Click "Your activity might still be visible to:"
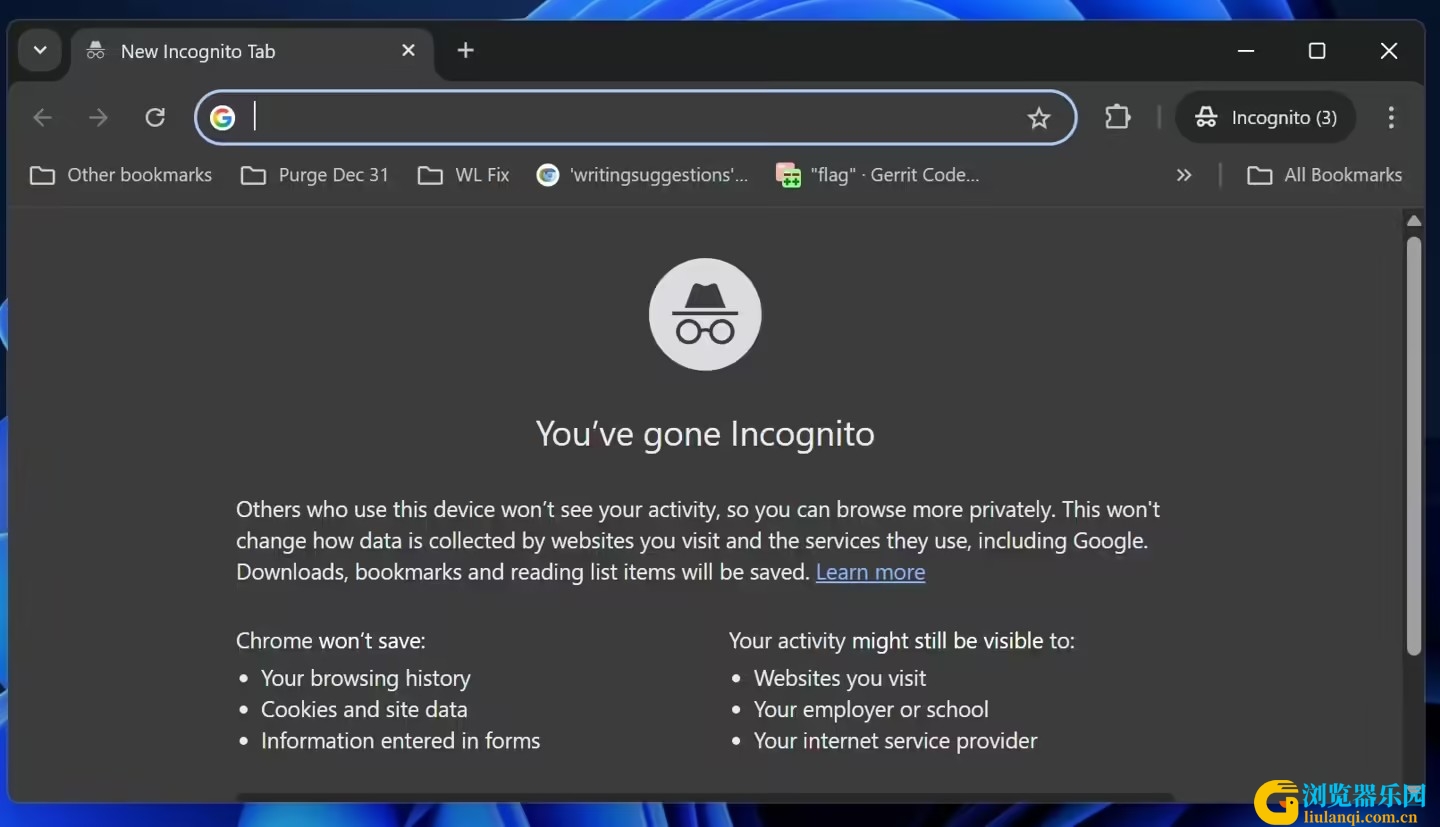This screenshot has width=1440, height=827. pyautogui.click(x=902, y=640)
